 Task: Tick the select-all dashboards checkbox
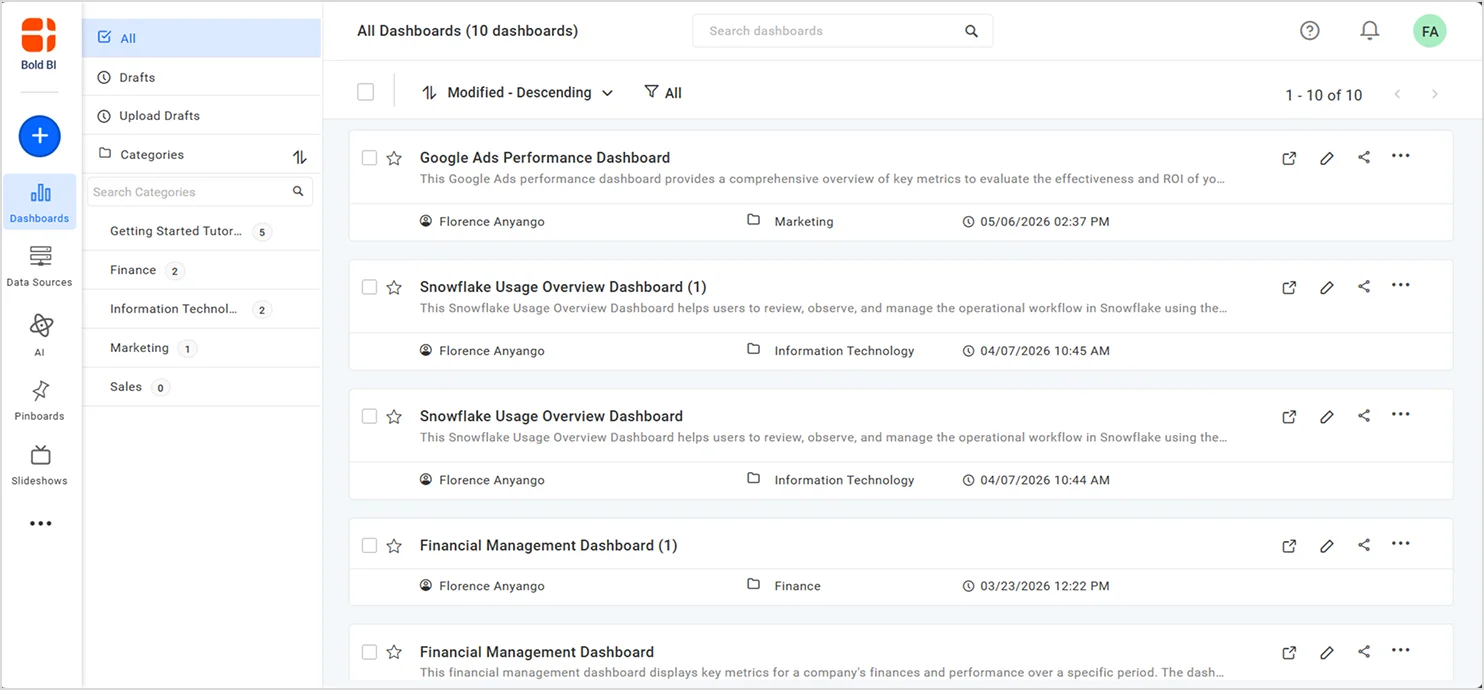366,92
